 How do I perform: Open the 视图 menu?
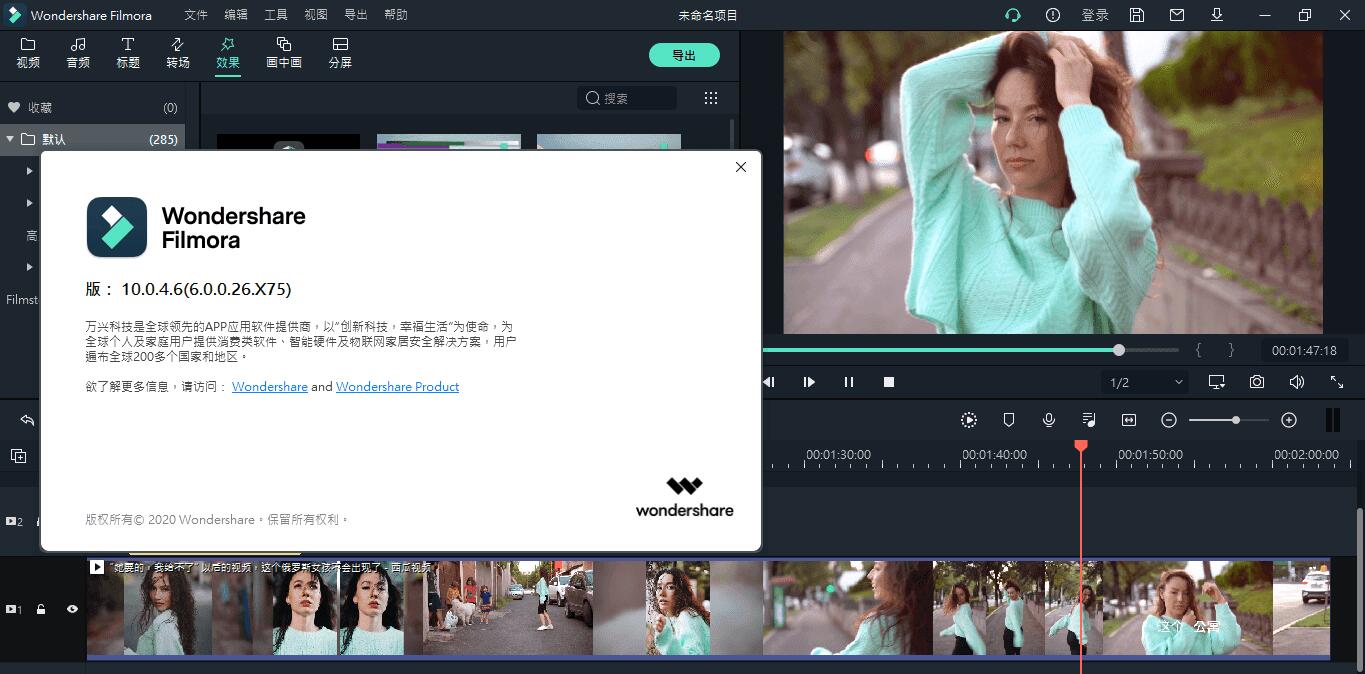(x=316, y=15)
